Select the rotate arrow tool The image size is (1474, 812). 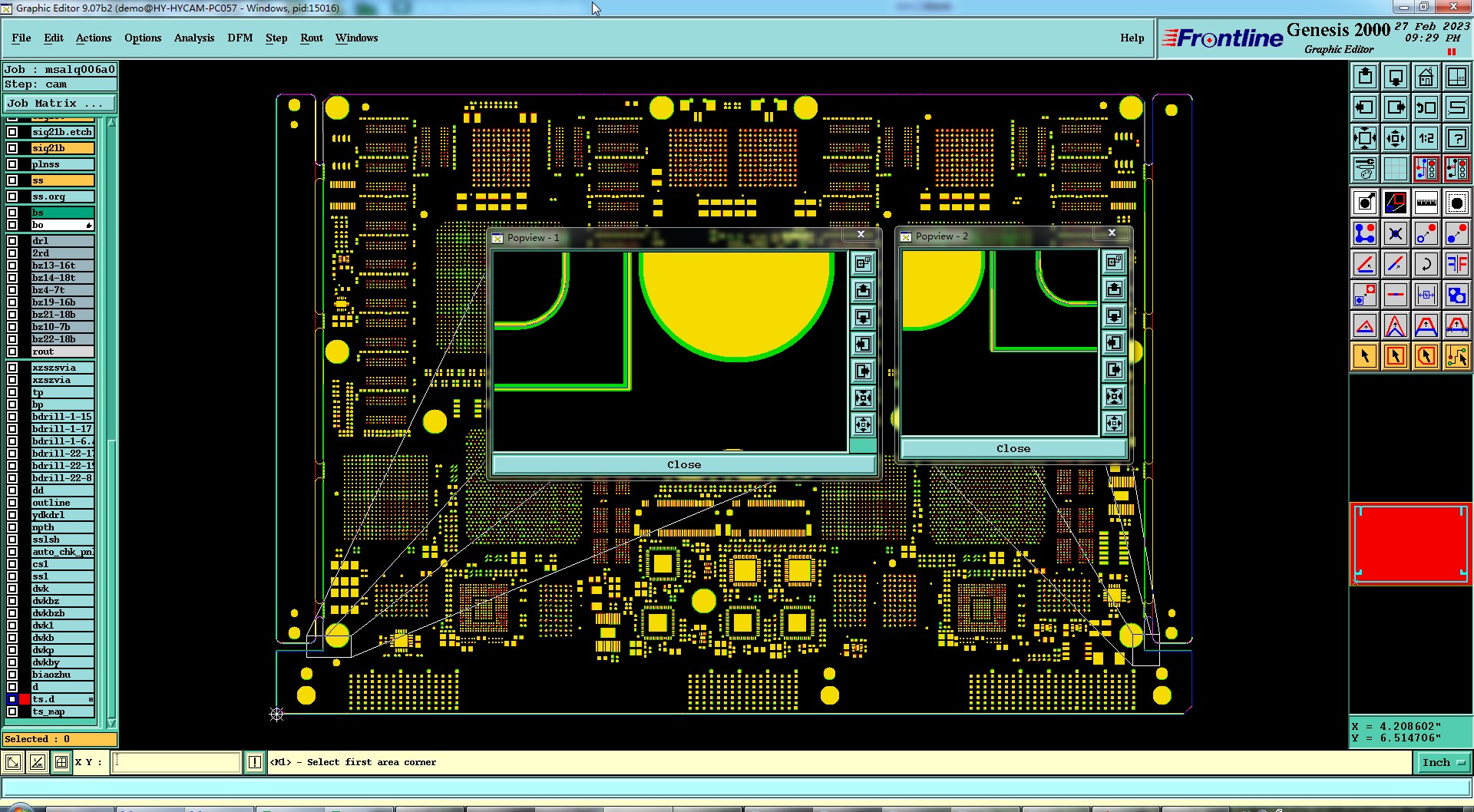1426,264
